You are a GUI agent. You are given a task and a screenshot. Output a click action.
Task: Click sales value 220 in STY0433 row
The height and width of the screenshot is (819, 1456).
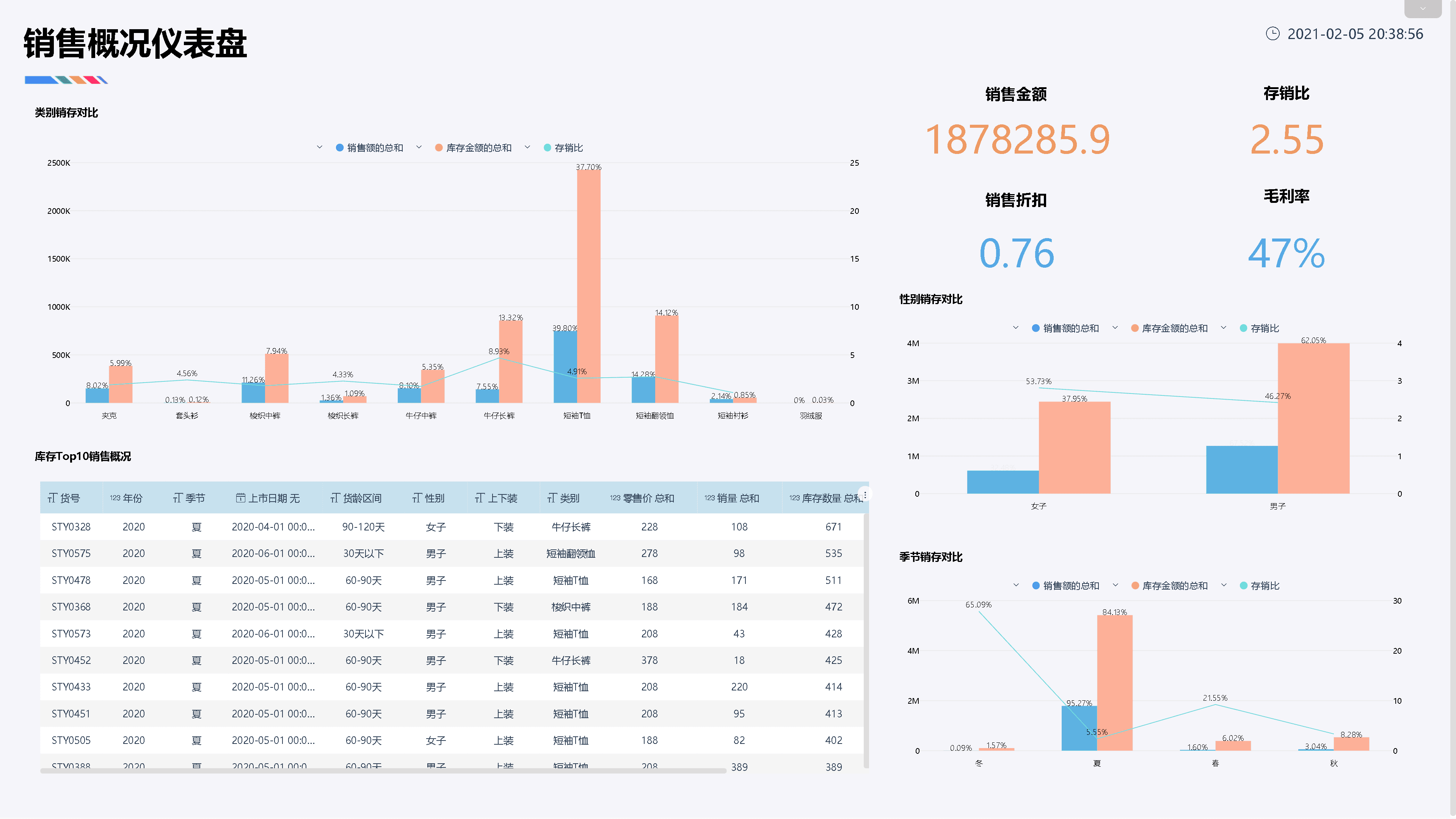pyautogui.click(x=739, y=687)
